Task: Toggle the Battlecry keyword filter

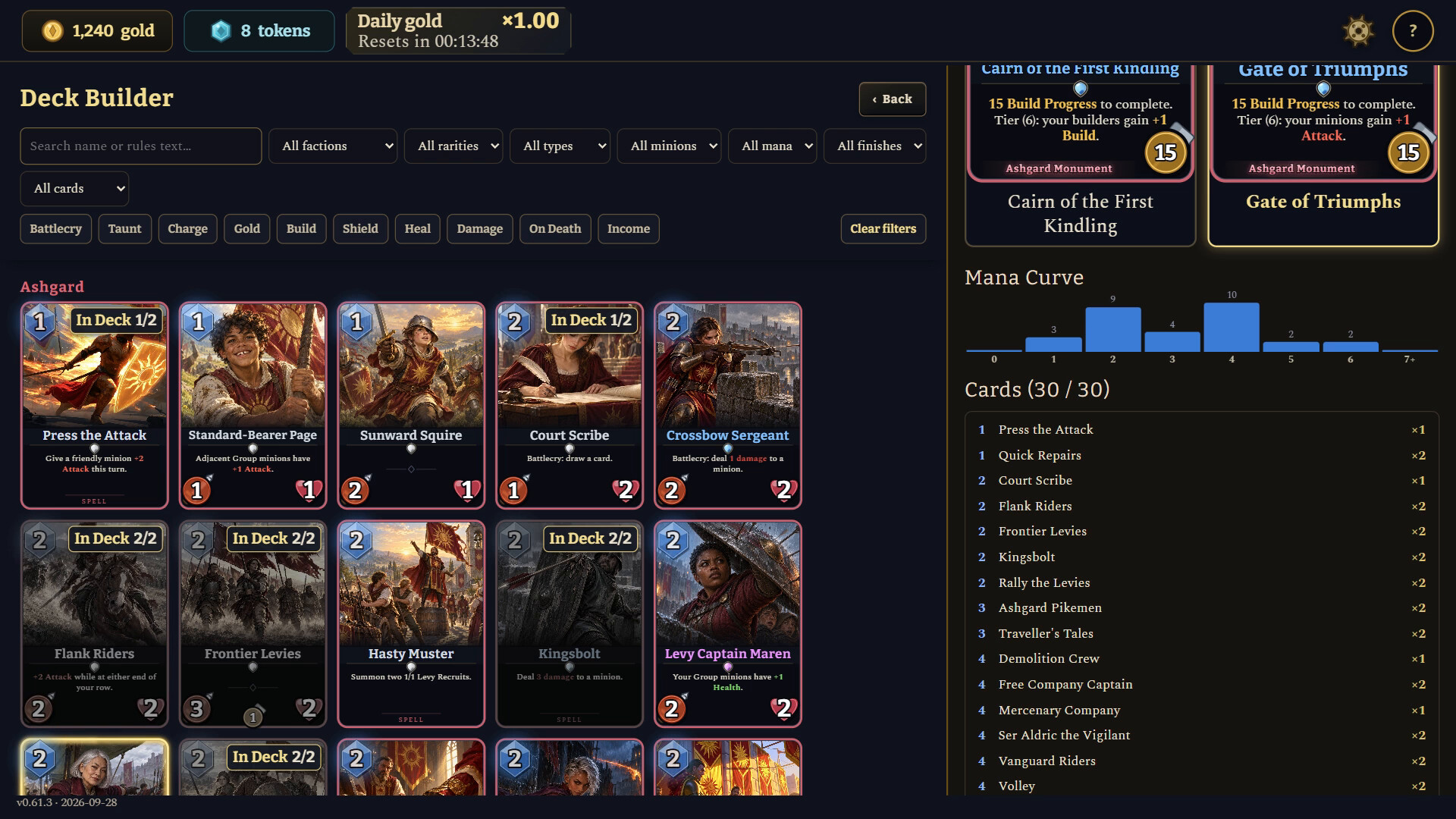Action: pyautogui.click(x=55, y=229)
